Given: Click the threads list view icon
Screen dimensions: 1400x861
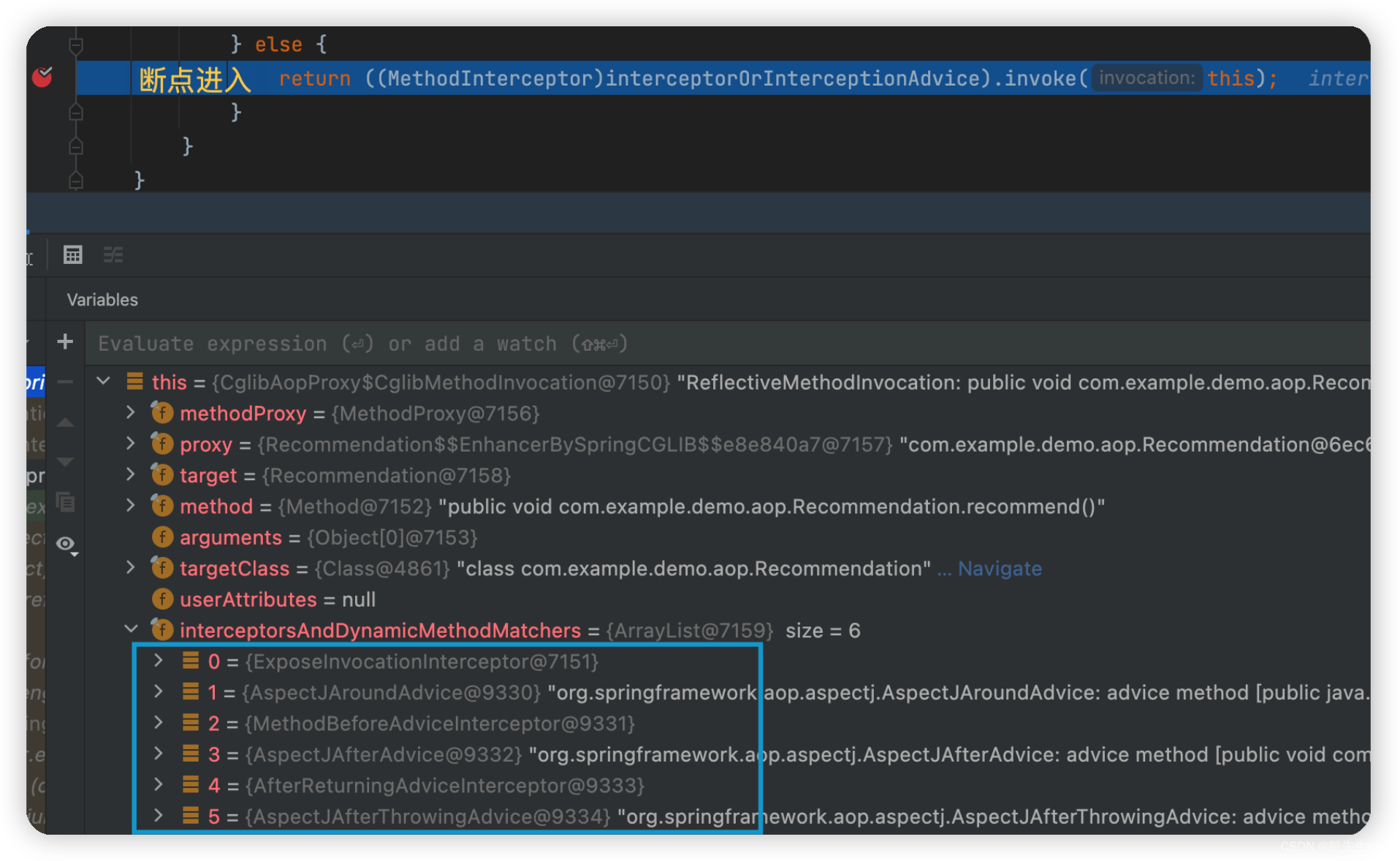Looking at the screenshot, I should pyautogui.click(x=113, y=254).
